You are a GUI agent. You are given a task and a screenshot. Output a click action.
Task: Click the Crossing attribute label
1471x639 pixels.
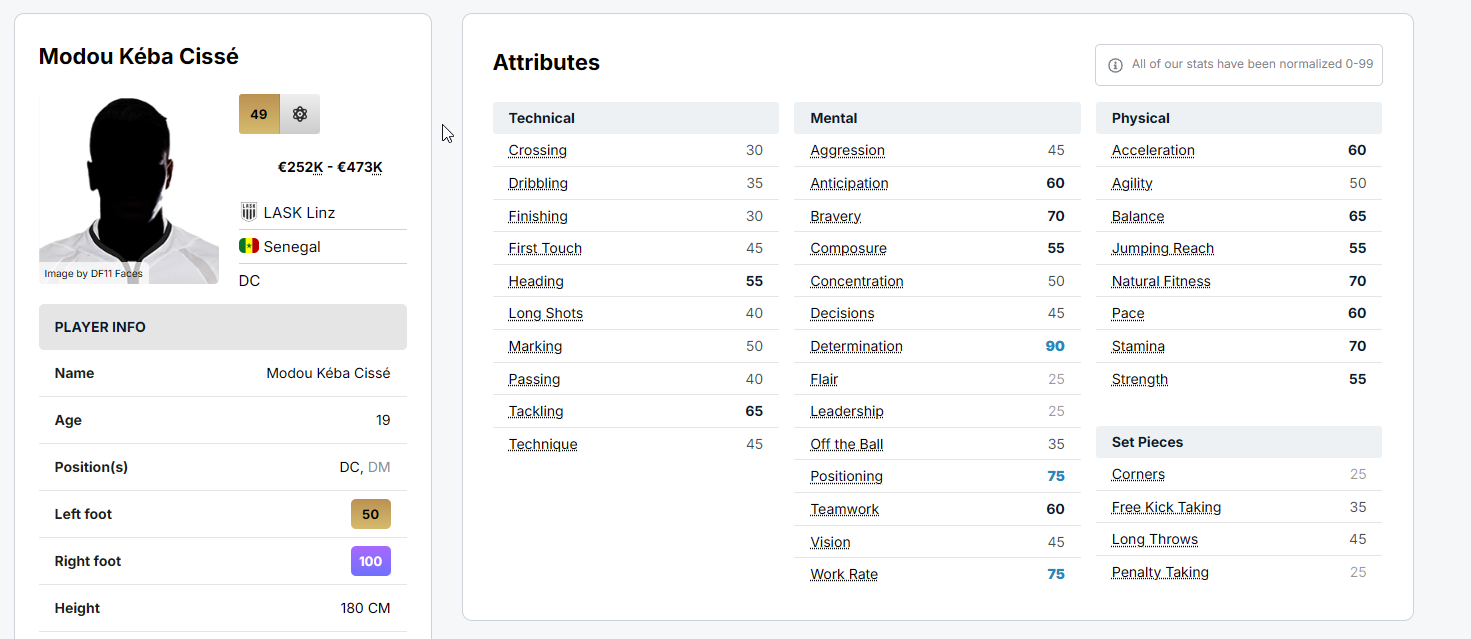537,150
